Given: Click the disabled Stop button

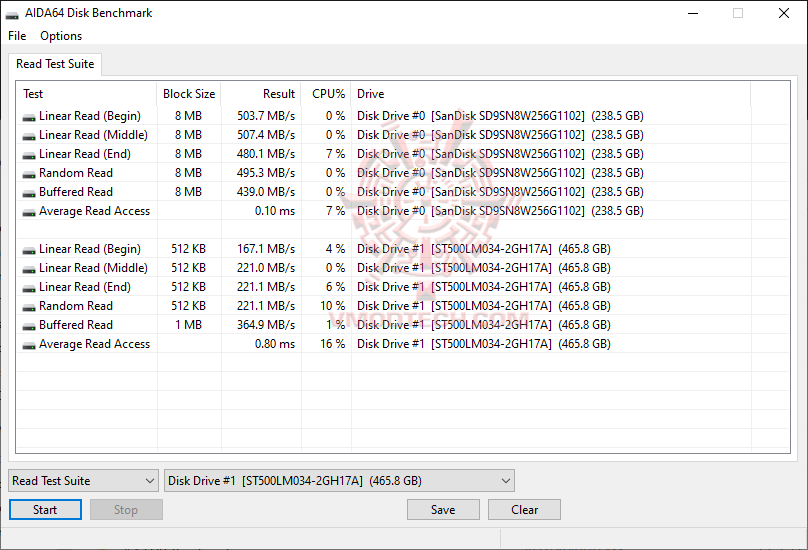Looking at the screenshot, I should tap(126, 509).
